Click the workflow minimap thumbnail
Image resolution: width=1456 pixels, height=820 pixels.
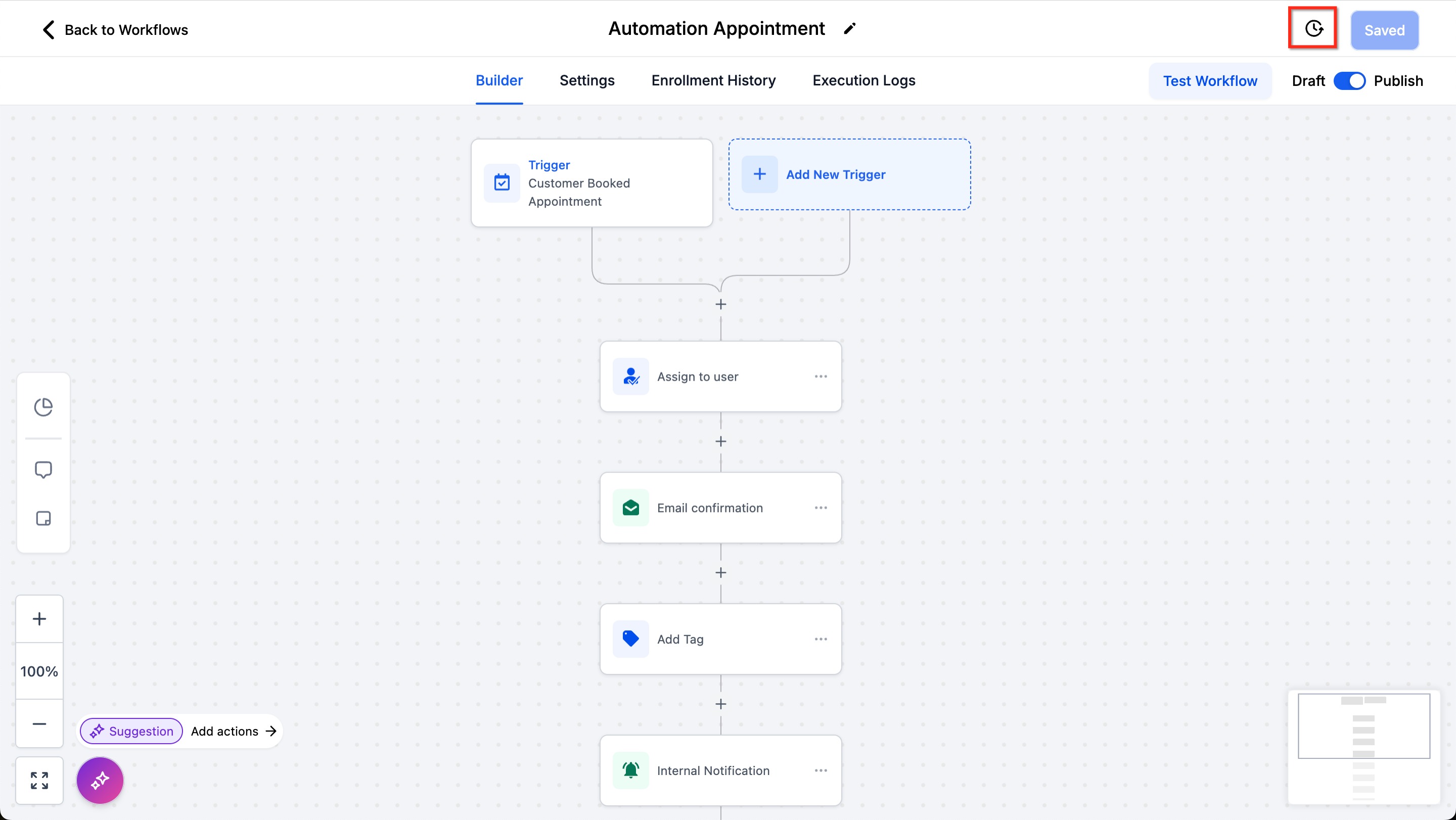[1363, 746]
